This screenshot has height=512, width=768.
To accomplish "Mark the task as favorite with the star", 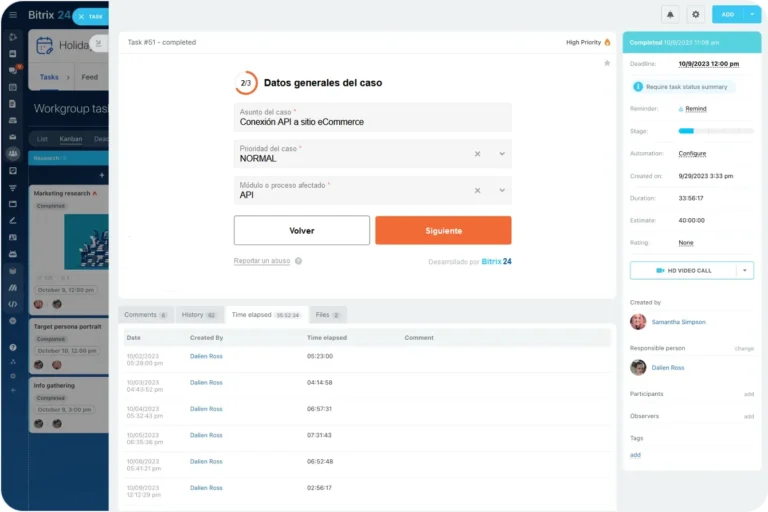I will 607,63.
